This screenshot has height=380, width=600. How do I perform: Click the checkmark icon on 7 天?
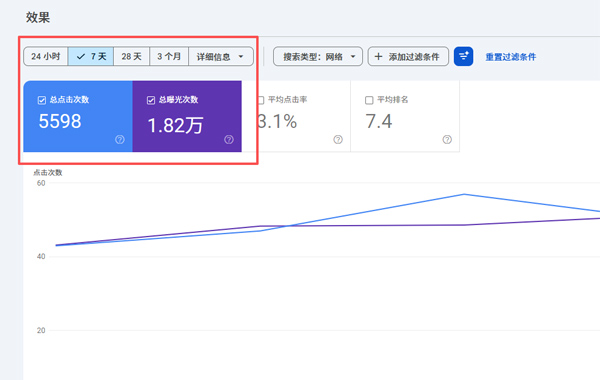(x=81, y=57)
